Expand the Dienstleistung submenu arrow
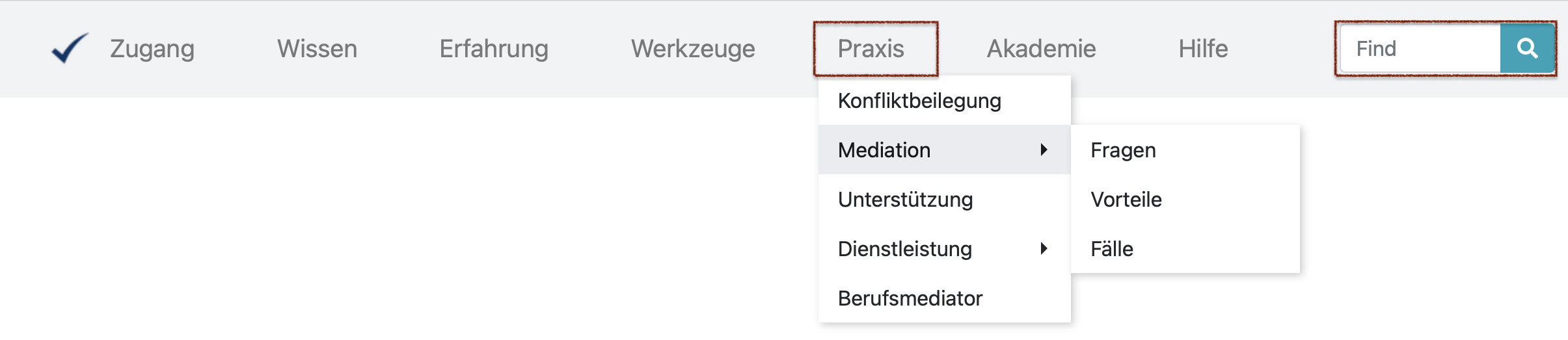Screen dimensions: 1568x340 [x=1044, y=249]
